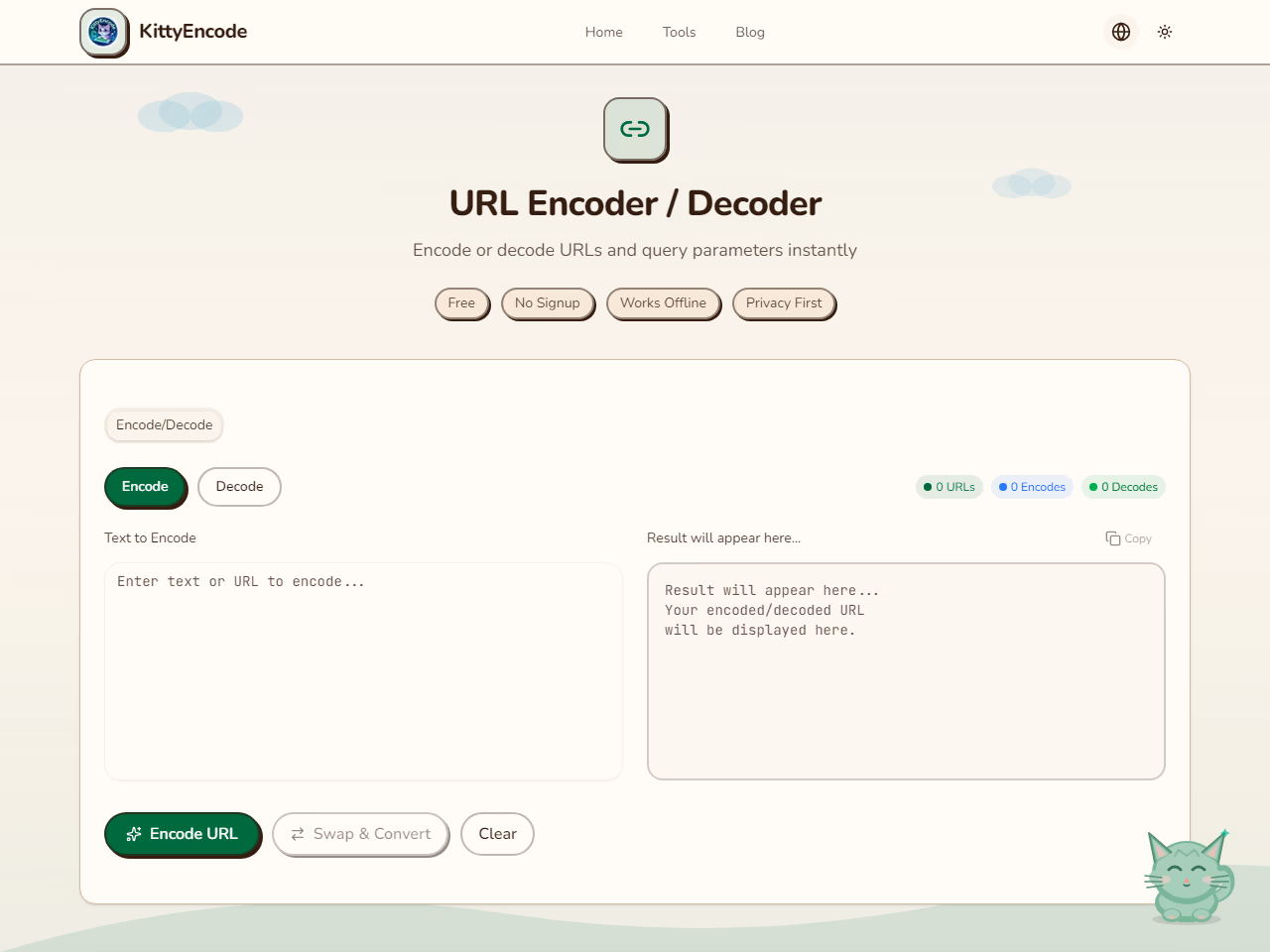Screen dimensions: 1270x952
Task: Click into the Text to Encode field
Action: [x=363, y=671]
